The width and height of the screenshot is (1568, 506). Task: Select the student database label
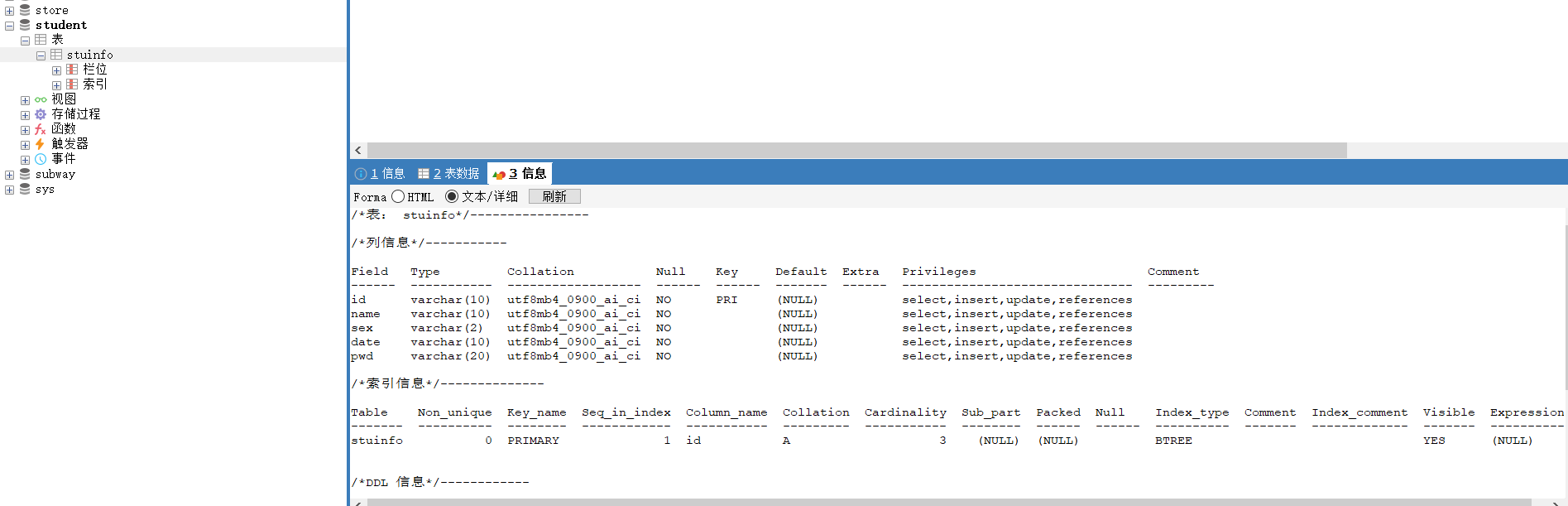(61, 25)
